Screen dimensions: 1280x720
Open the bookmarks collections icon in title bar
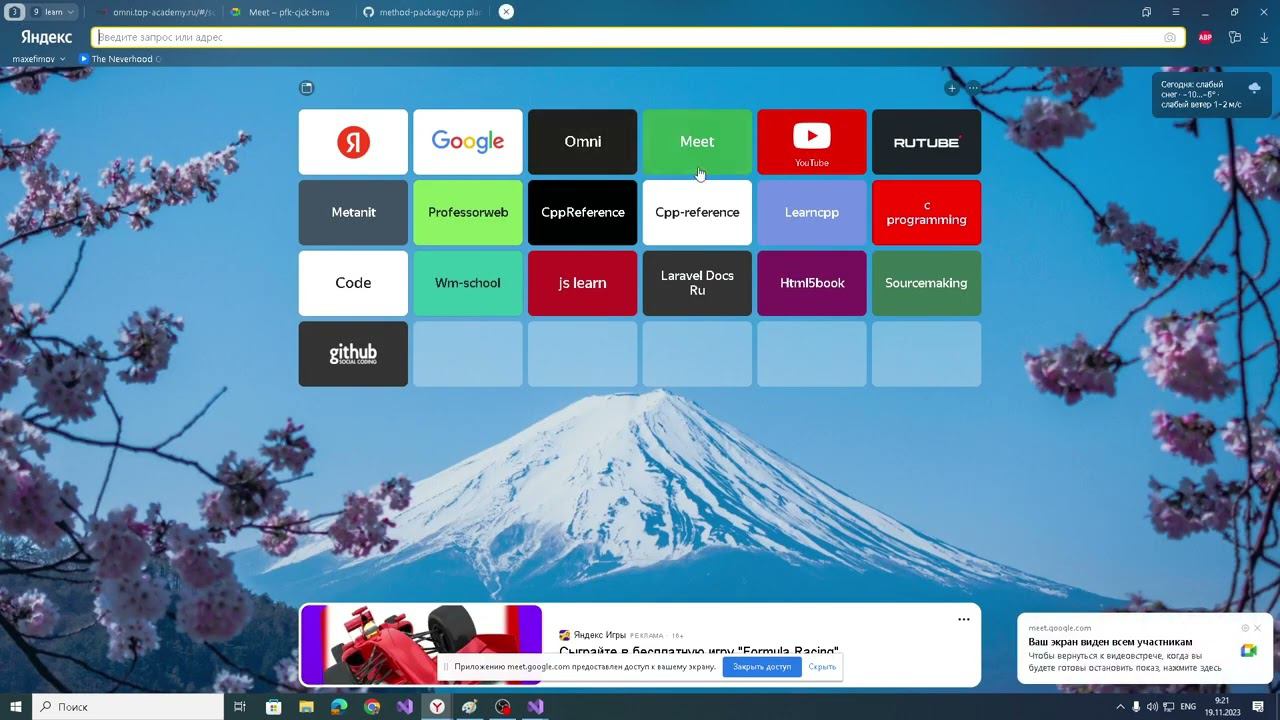click(x=1146, y=12)
